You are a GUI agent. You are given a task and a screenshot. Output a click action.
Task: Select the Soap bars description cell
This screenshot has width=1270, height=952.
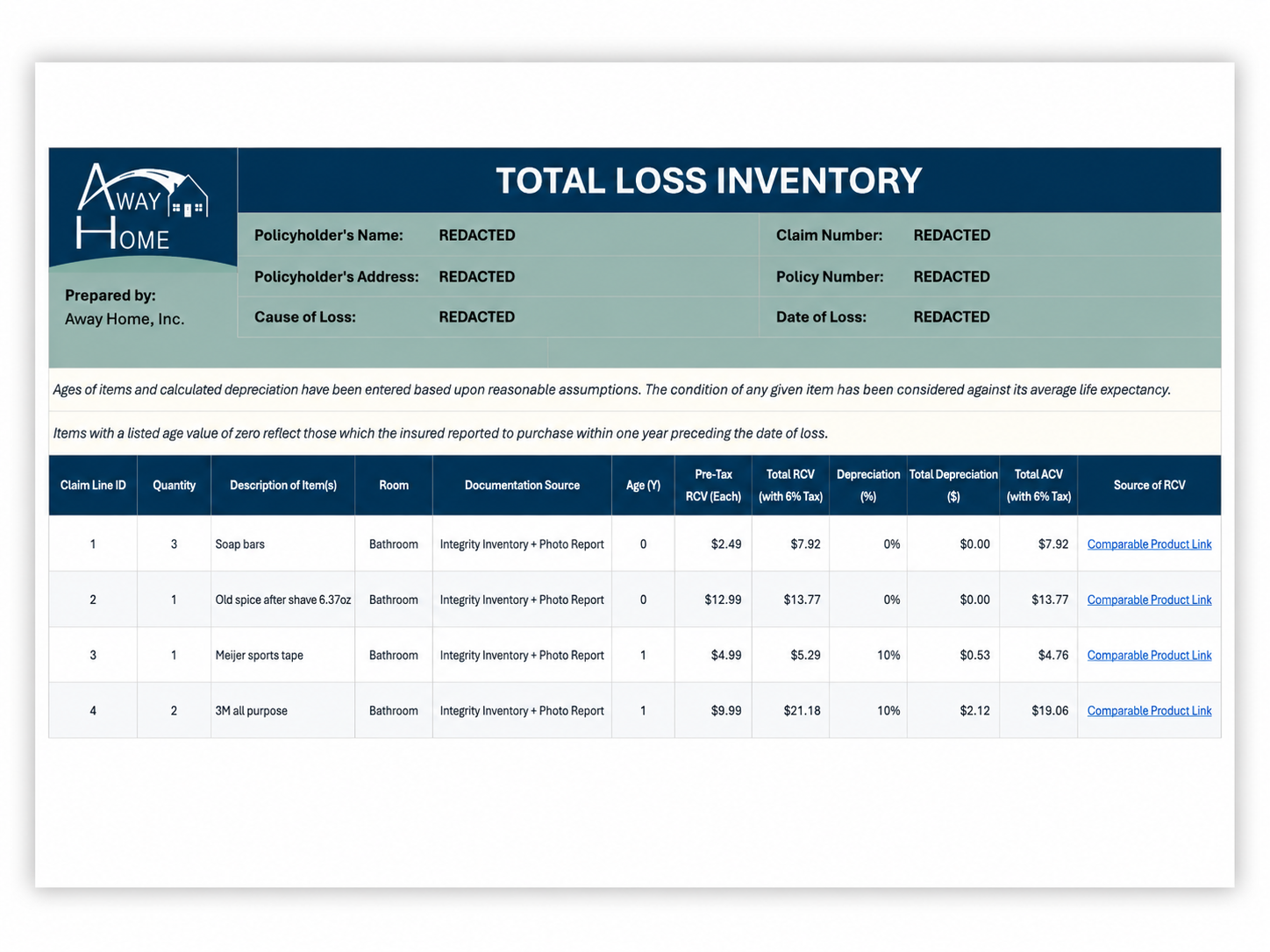pos(283,544)
